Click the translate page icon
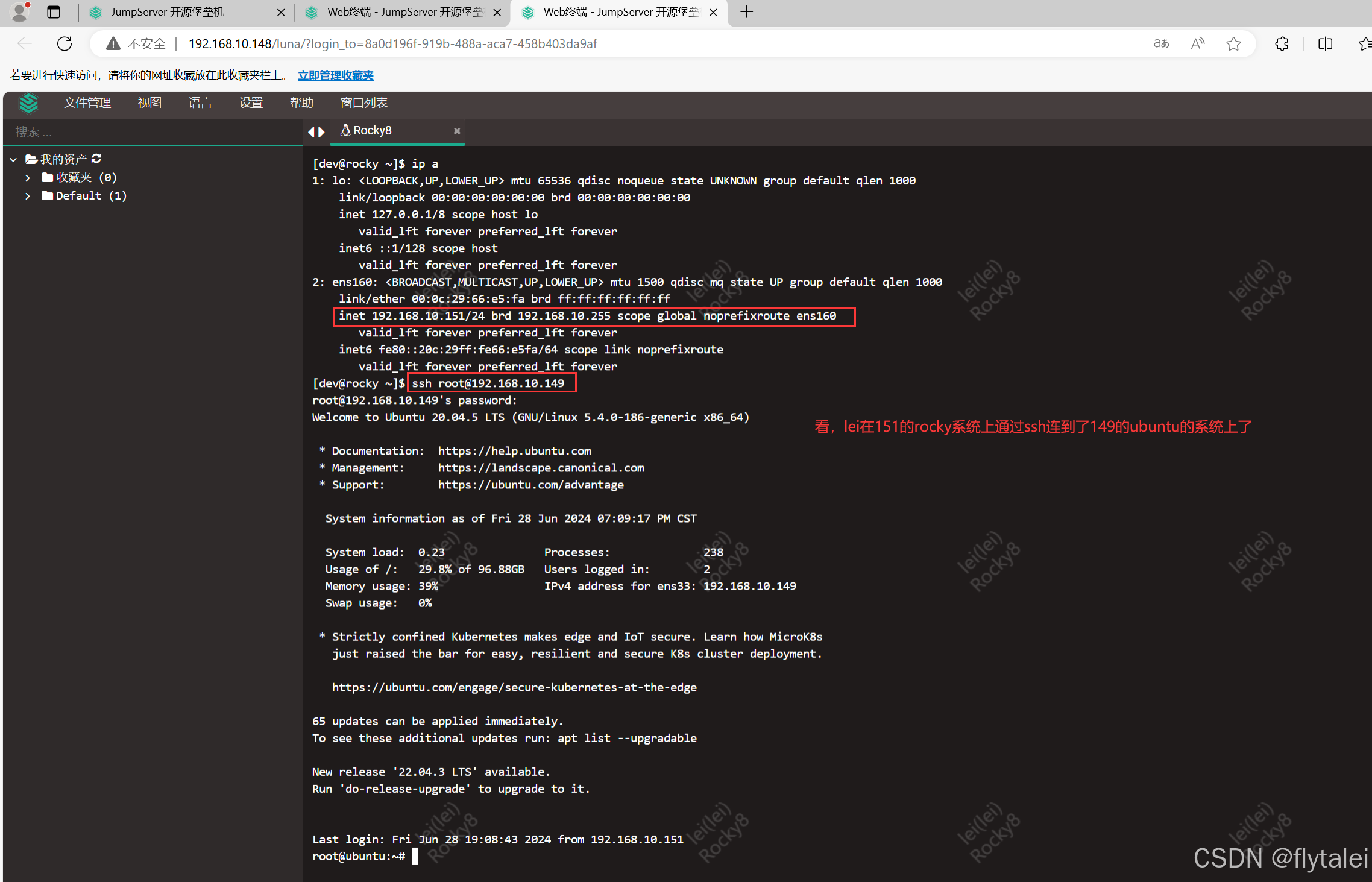The height and width of the screenshot is (882, 1372). [1161, 43]
